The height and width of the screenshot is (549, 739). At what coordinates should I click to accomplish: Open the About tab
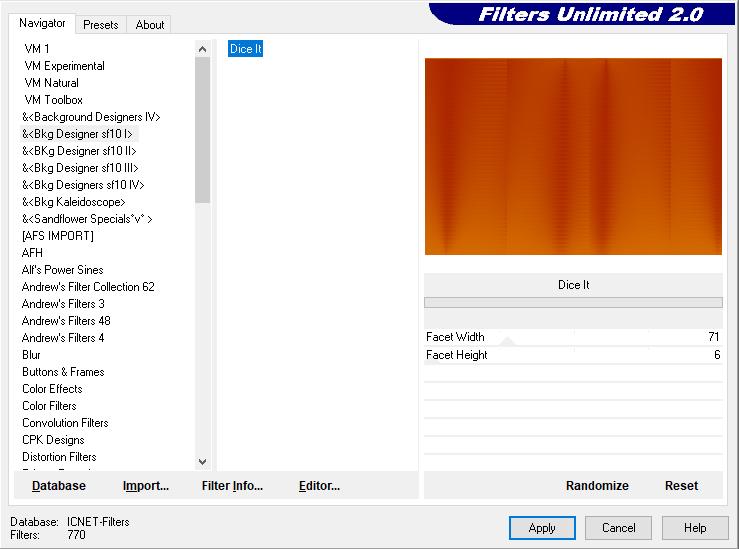pos(149,25)
